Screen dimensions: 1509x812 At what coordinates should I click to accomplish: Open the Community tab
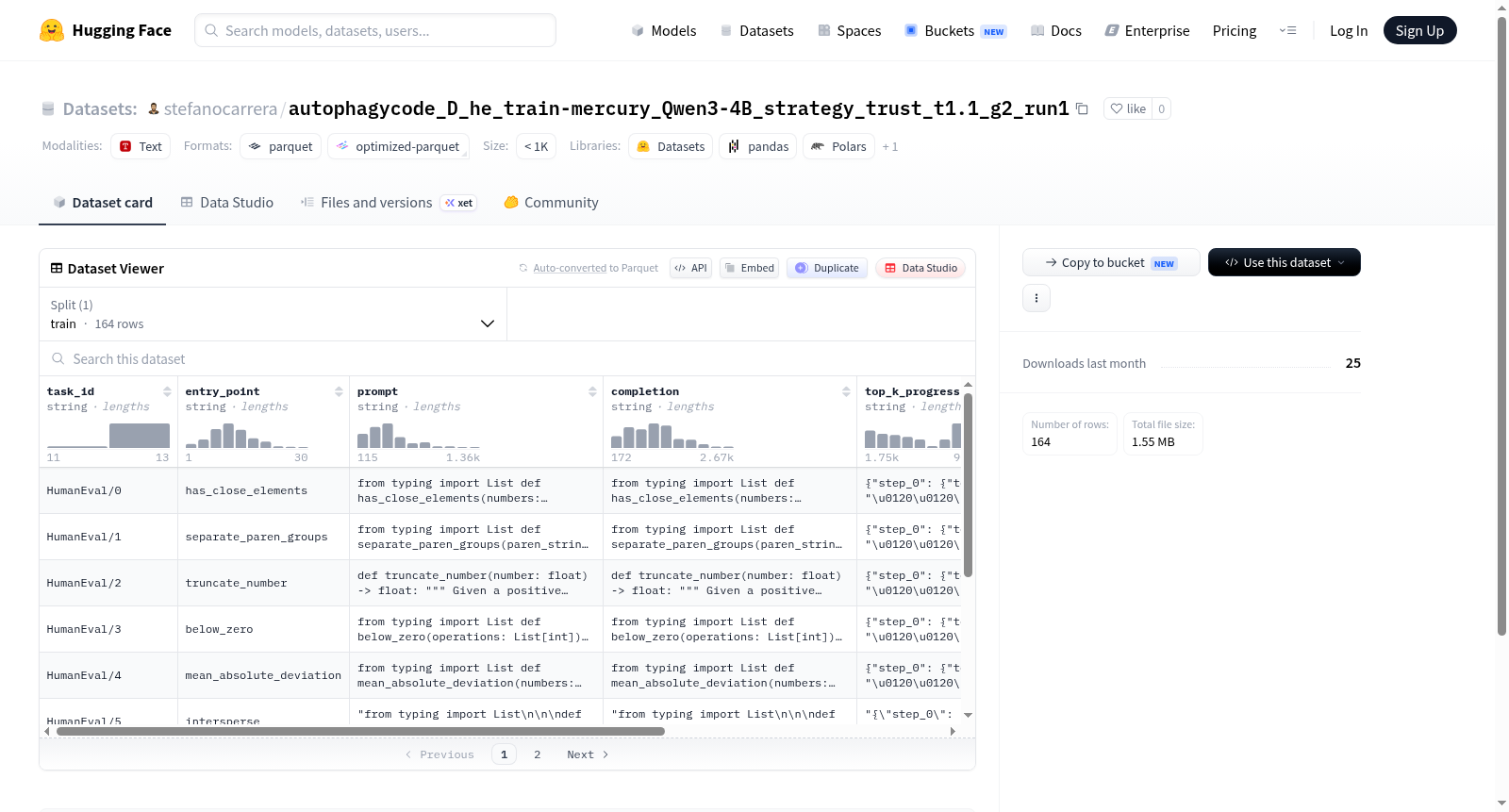coord(551,202)
